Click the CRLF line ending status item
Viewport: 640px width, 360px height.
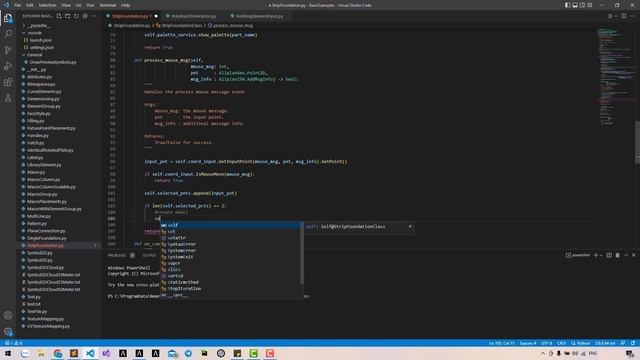[561, 343]
